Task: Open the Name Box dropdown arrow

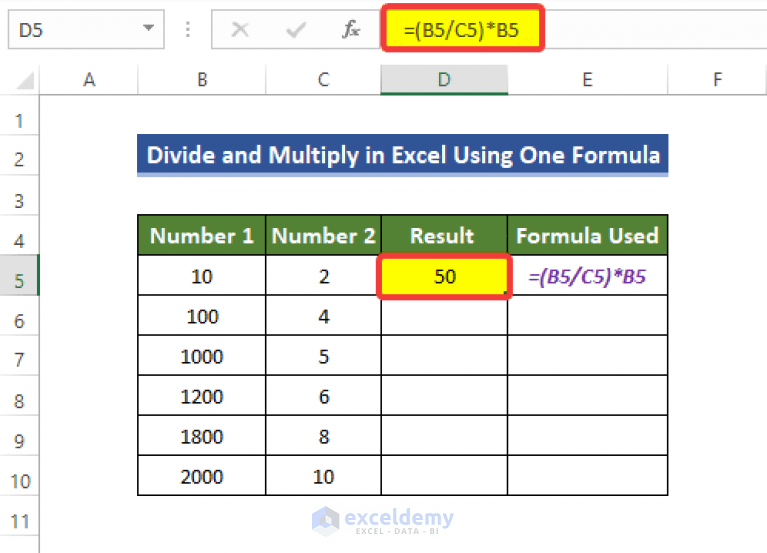Action: click(148, 28)
